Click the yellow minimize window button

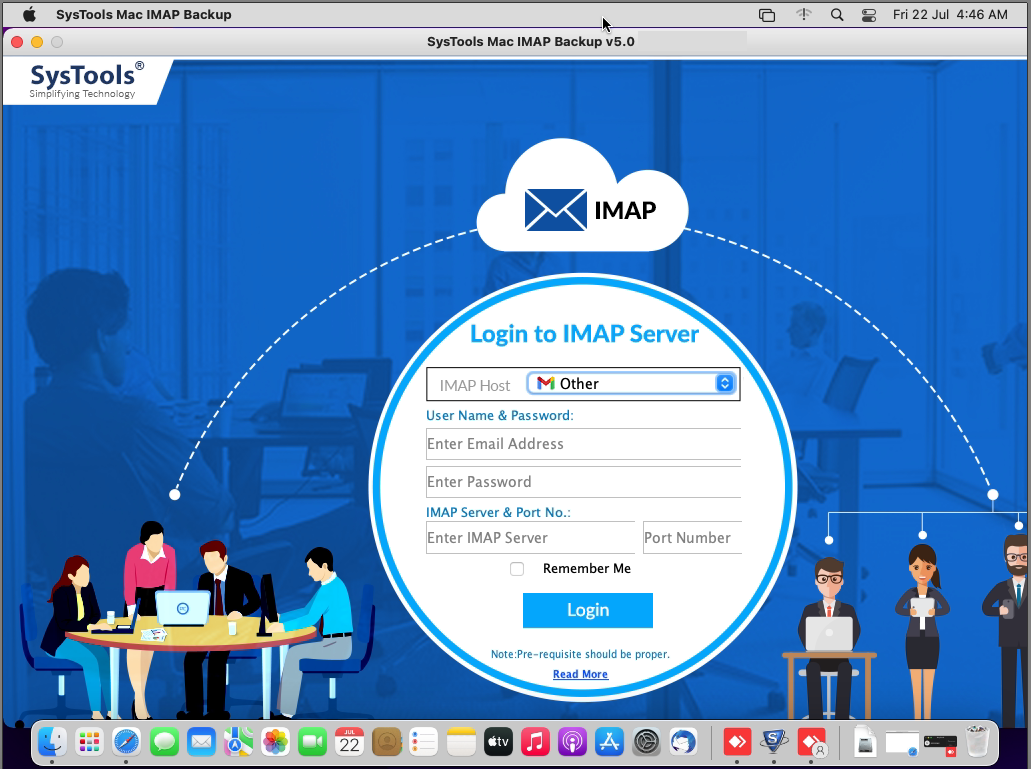coord(37,42)
